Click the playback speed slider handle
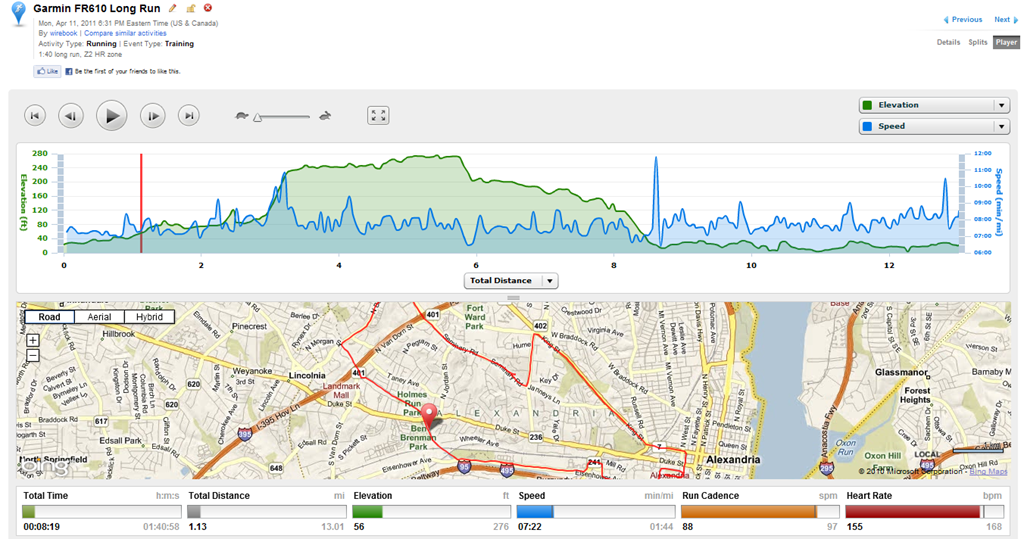 tap(258, 118)
